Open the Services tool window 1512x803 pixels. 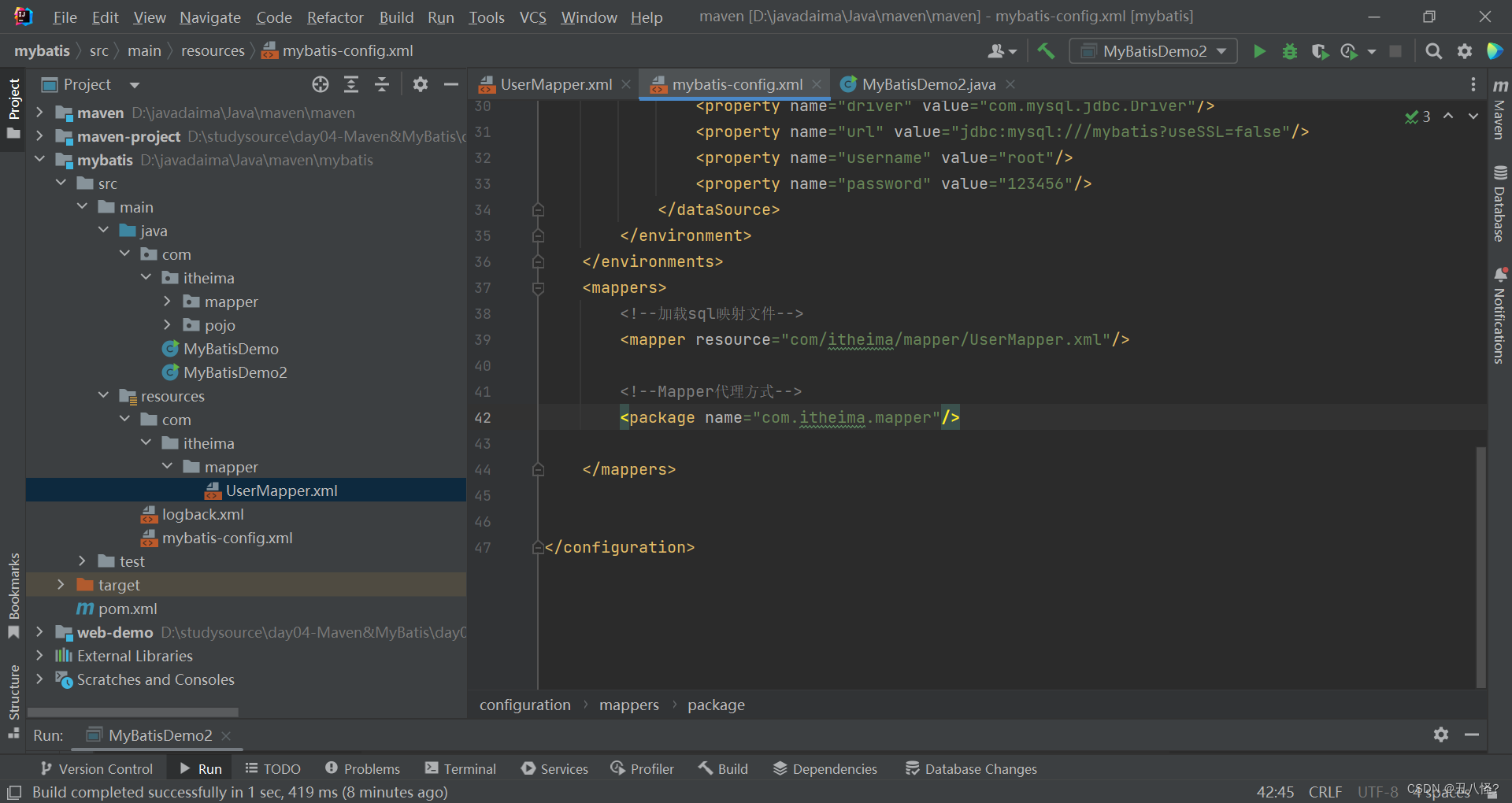click(554, 768)
